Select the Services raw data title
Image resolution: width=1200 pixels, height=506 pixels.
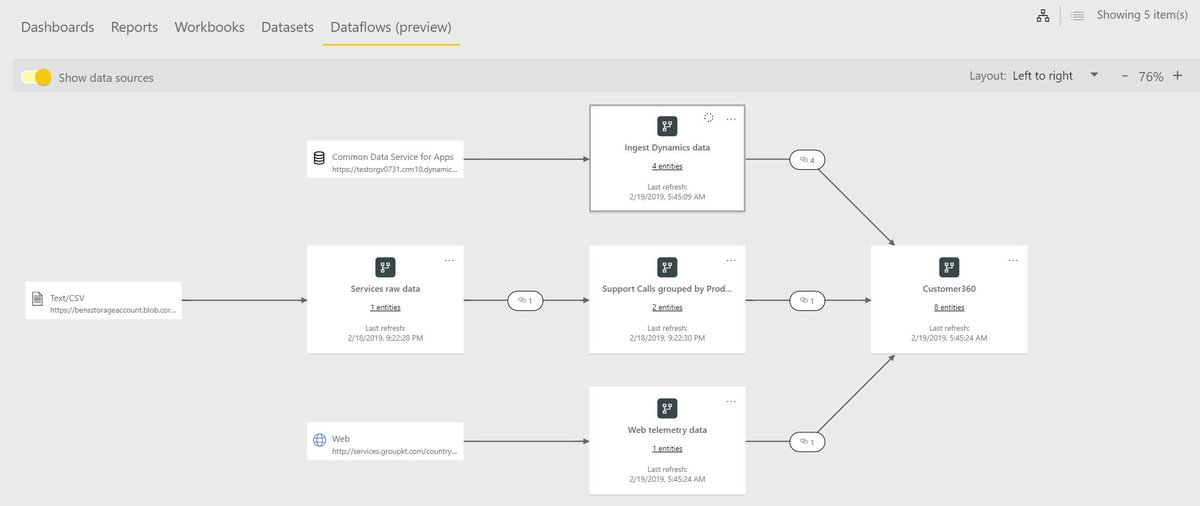click(x=385, y=289)
